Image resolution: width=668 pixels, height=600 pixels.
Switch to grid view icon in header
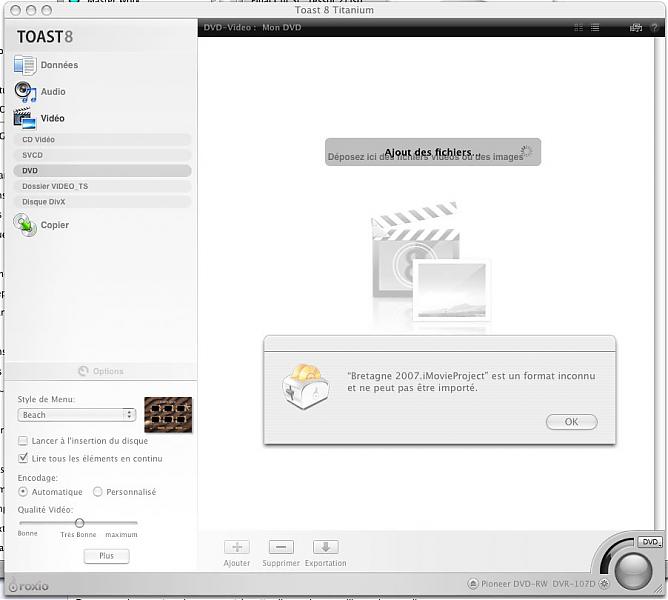(579, 28)
